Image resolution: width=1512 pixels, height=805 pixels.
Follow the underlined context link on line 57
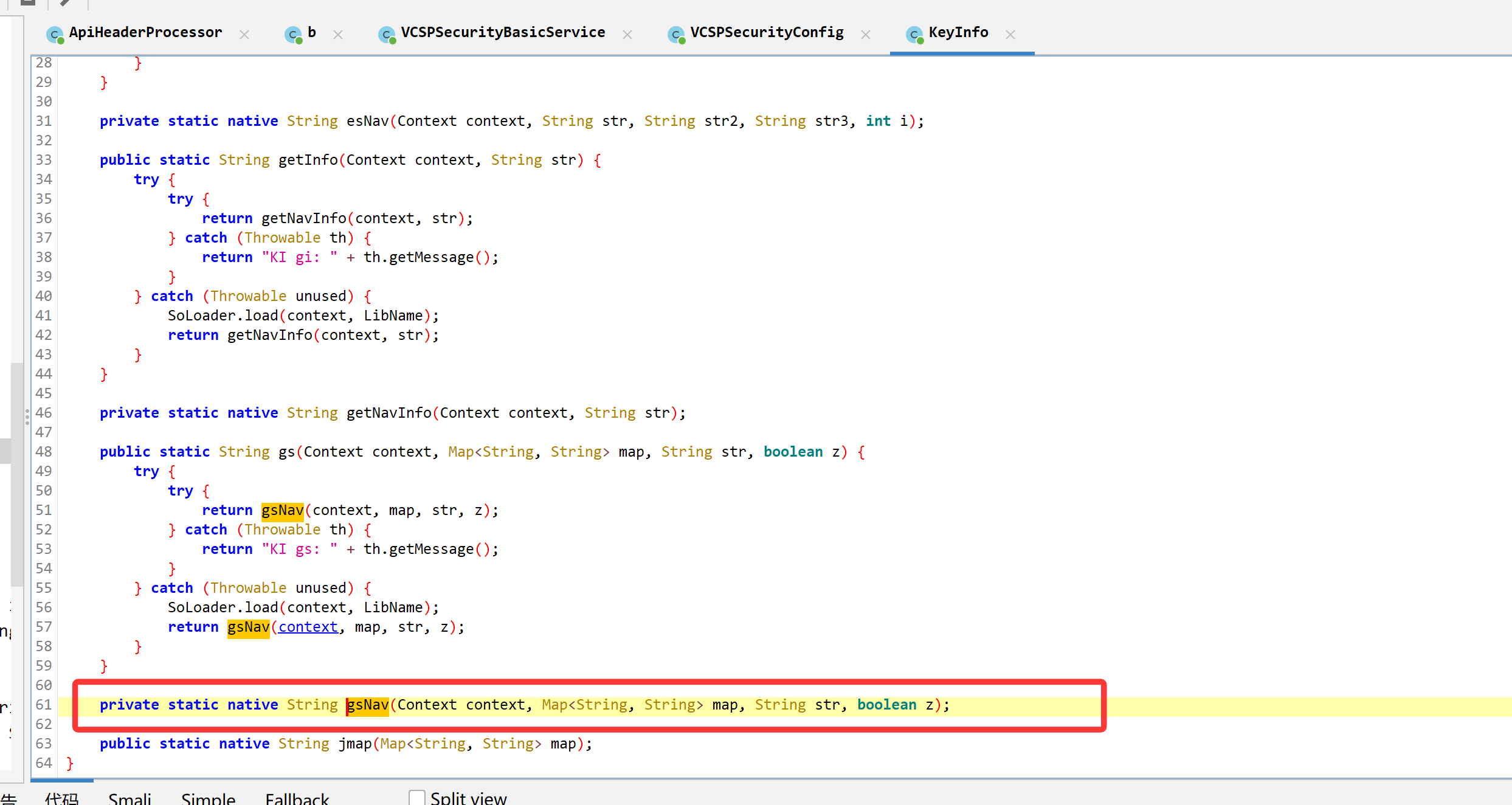(x=308, y=627)
